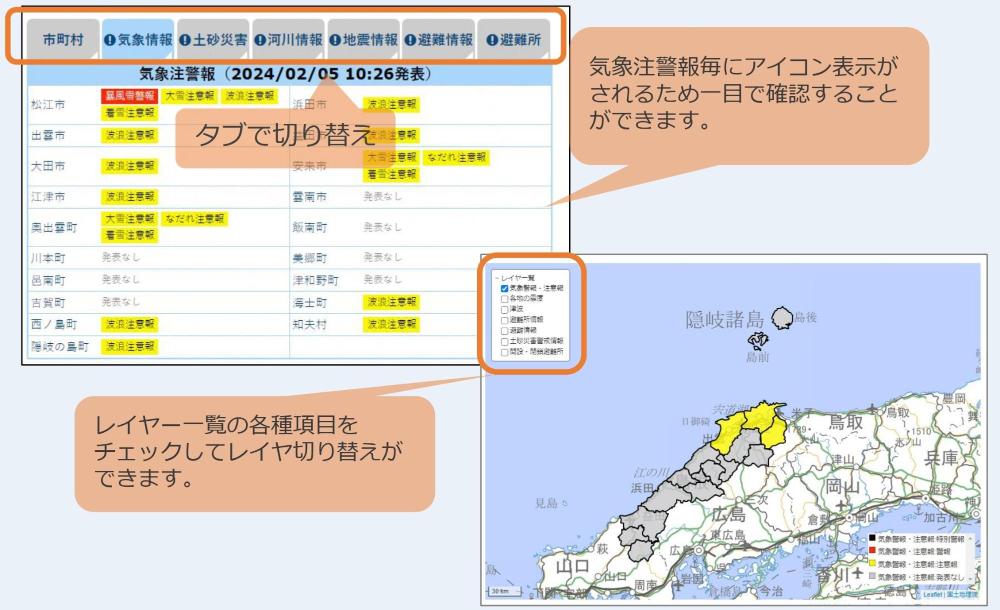Disable the 気象警報・注意報 layer checkbox

503,288
